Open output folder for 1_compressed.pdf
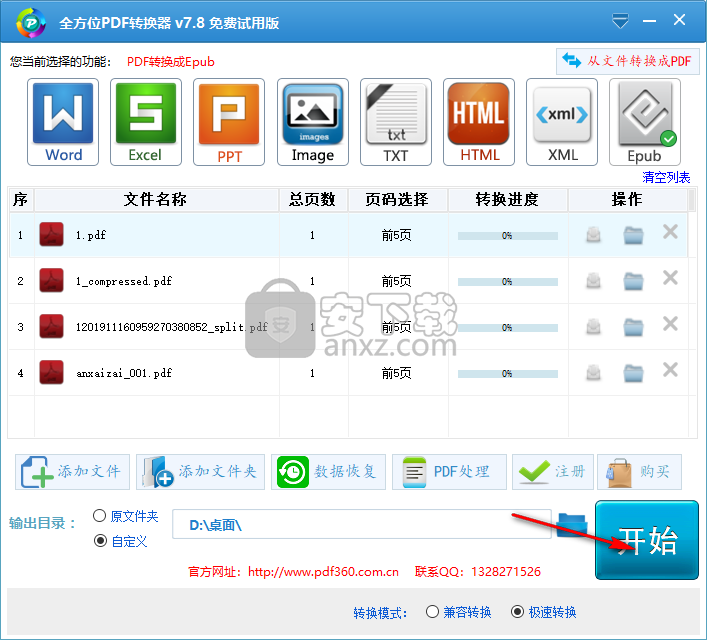The height and width of the screenshot is (640, 707). 634,281
